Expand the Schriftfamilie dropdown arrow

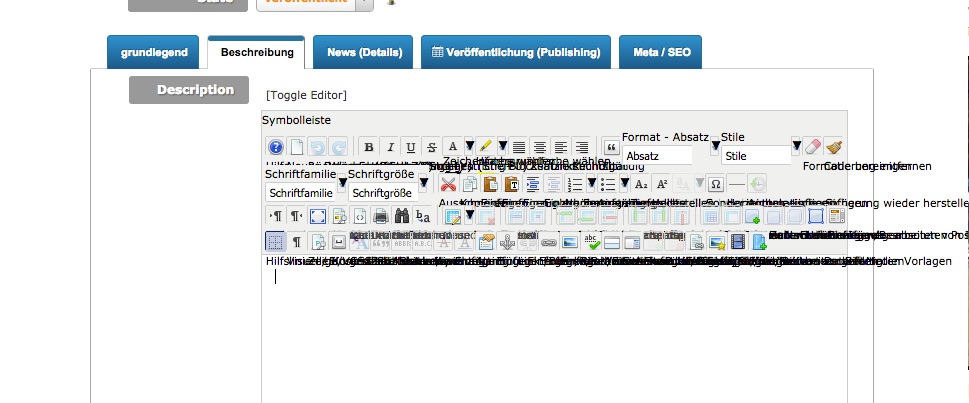341,183
